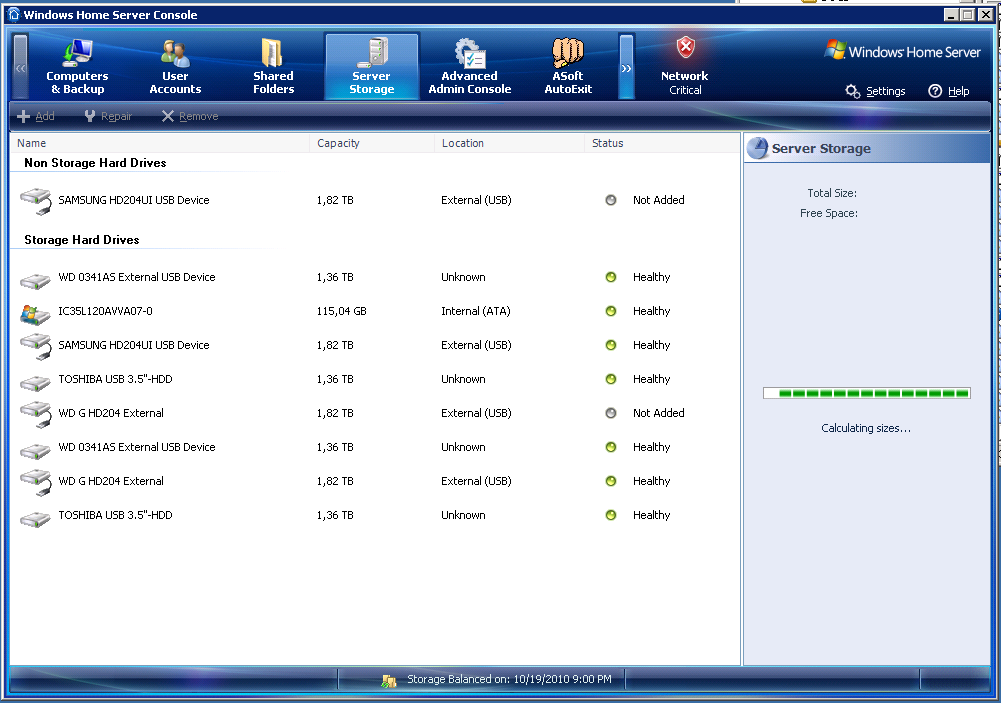
Task: Click the Remove toolbar button
Action: click(190, 116)
